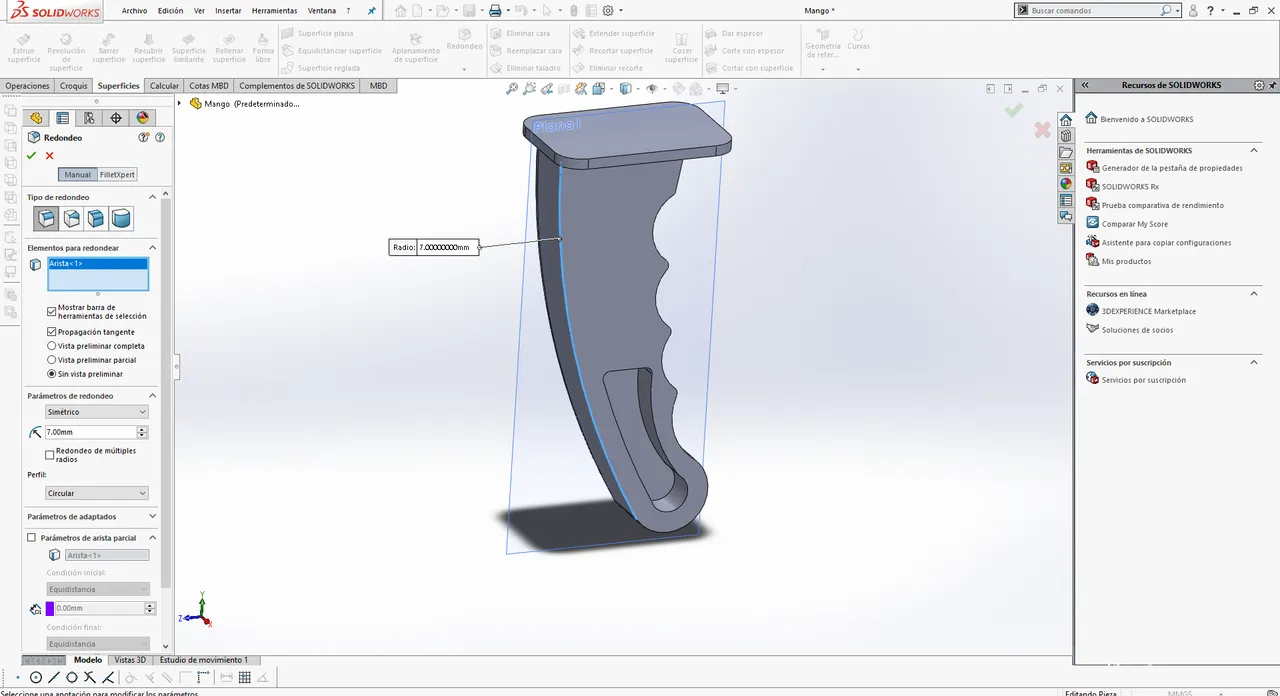
Task: Accept the fillet with green checkmark
Action: point(31,155)
